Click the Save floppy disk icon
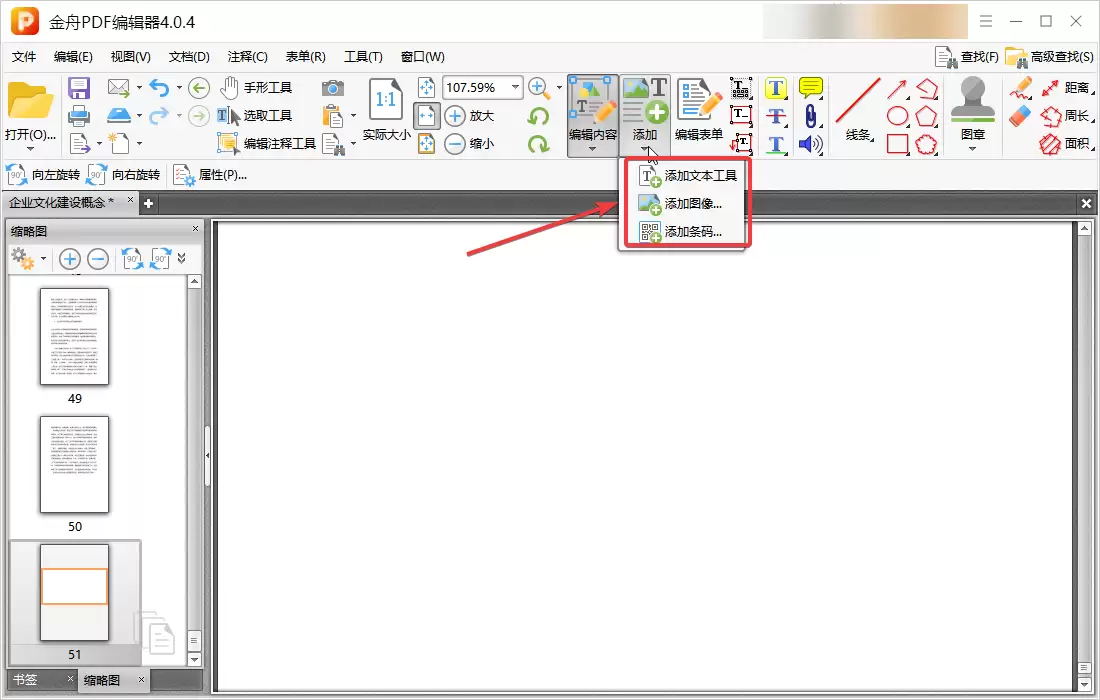The width and height of the screenshot is (1100, 700). (x=79, y=88)
